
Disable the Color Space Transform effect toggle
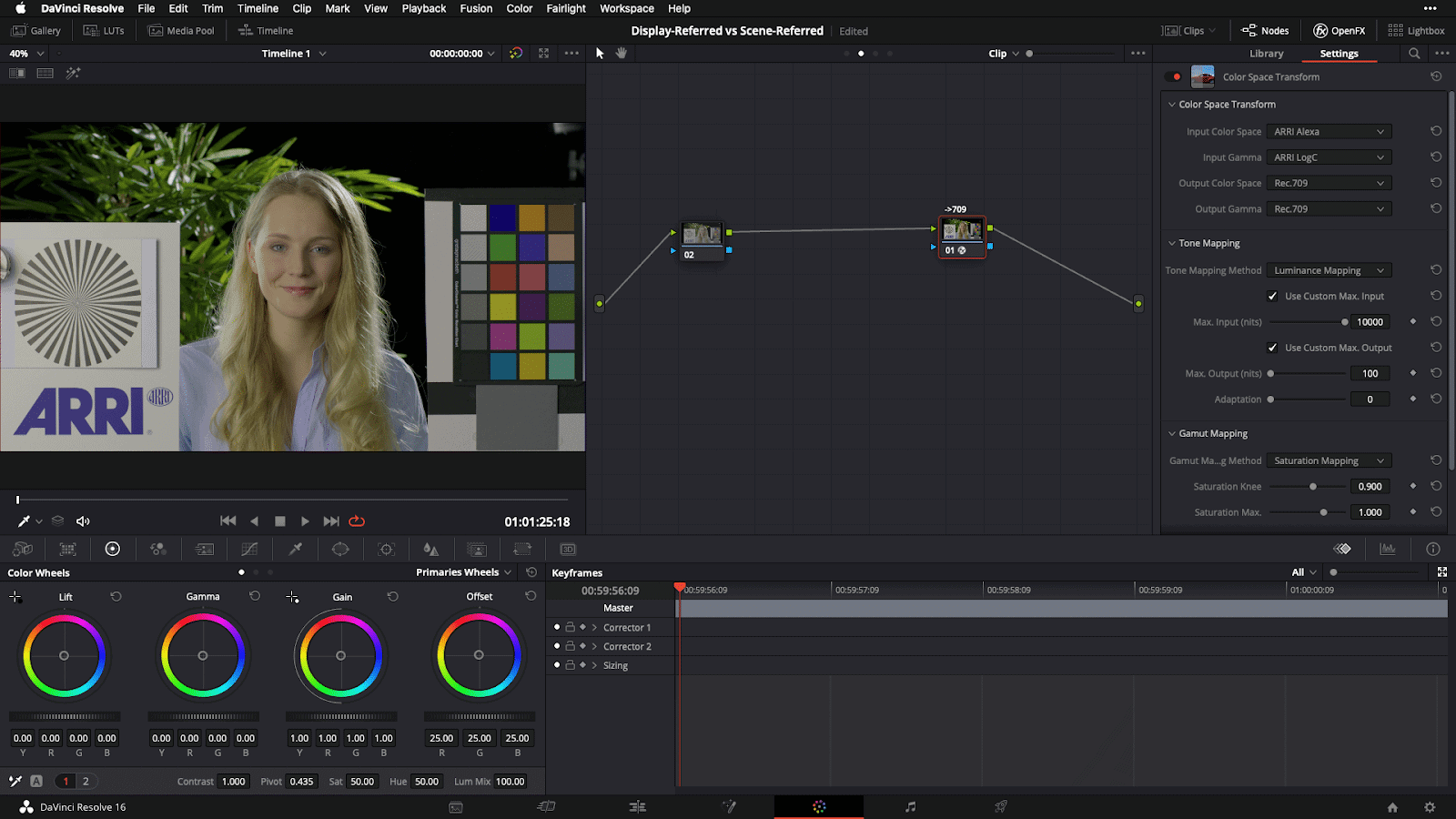coord(1177,77)
